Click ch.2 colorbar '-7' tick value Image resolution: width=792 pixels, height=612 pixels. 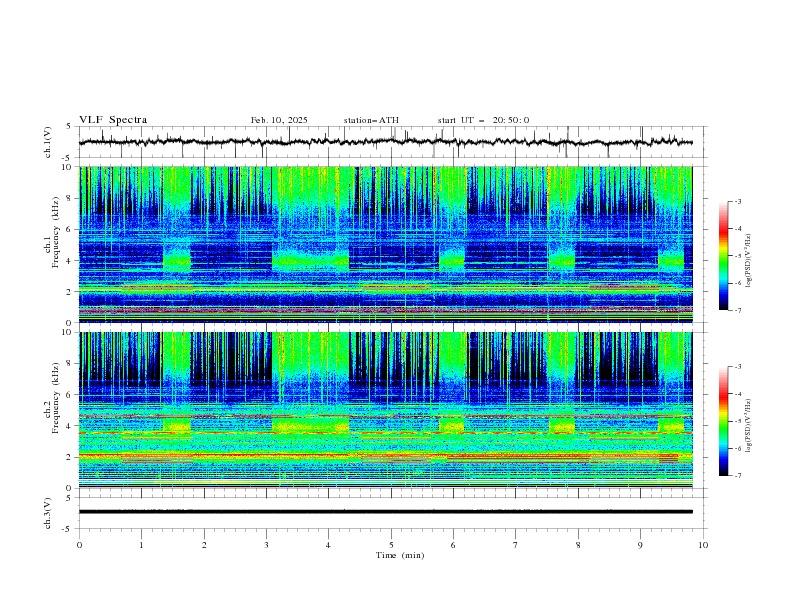(x=737, y=476)
